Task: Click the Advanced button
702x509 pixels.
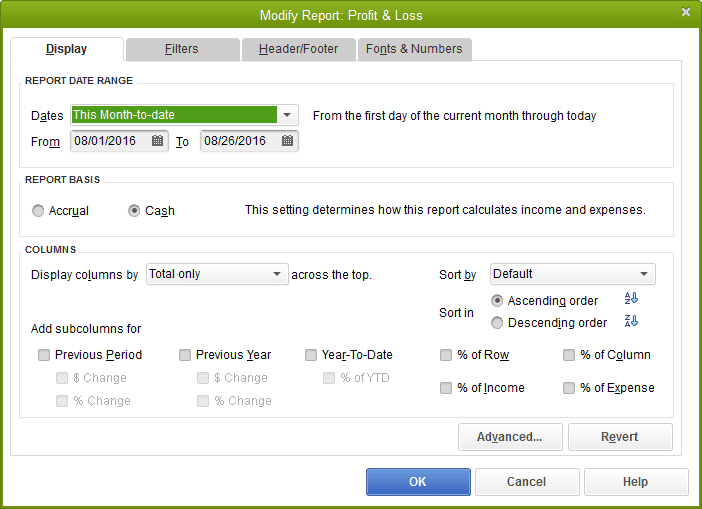Action: tap(509, 437)
